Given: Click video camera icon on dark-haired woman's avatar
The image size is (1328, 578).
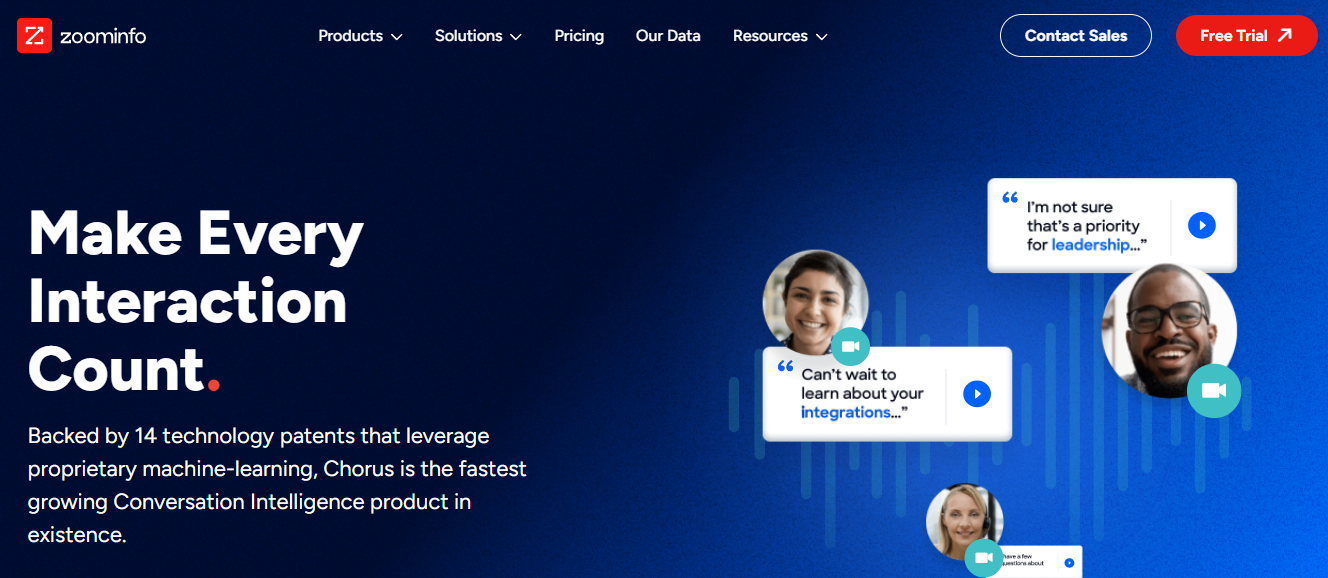Looking at the screenshot, I should click(850, 346).
